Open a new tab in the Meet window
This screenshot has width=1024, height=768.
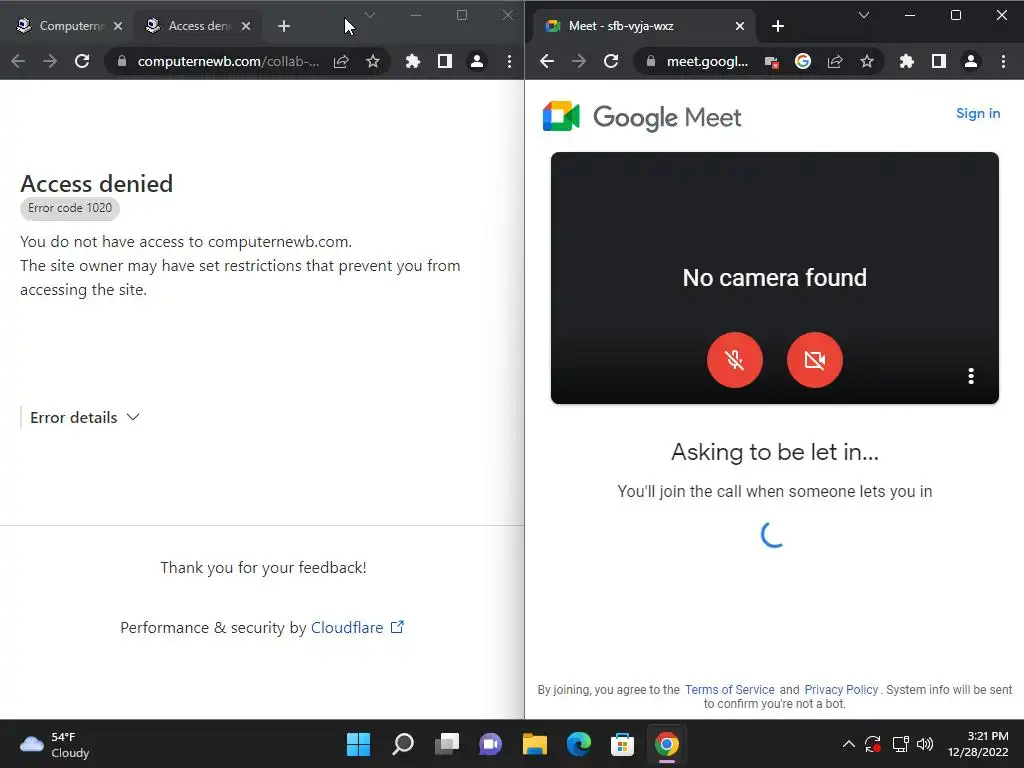tap(778, 26)
